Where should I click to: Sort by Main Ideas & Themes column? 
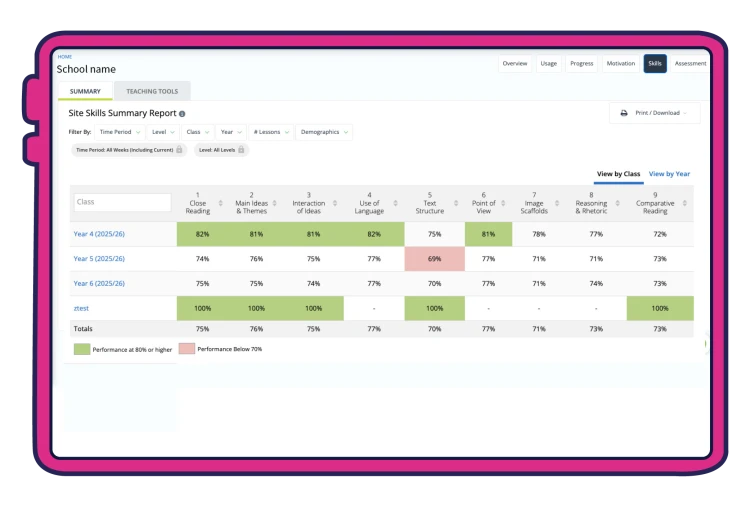click(x=275, y=203)
